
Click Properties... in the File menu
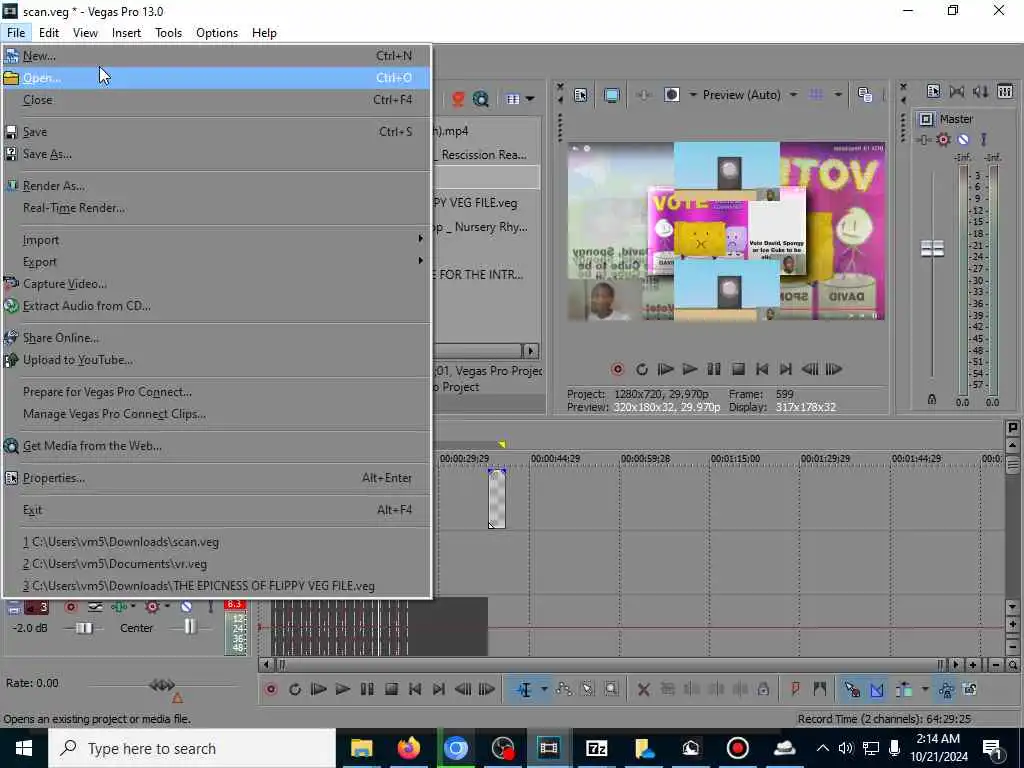click(x=216, y=478)
